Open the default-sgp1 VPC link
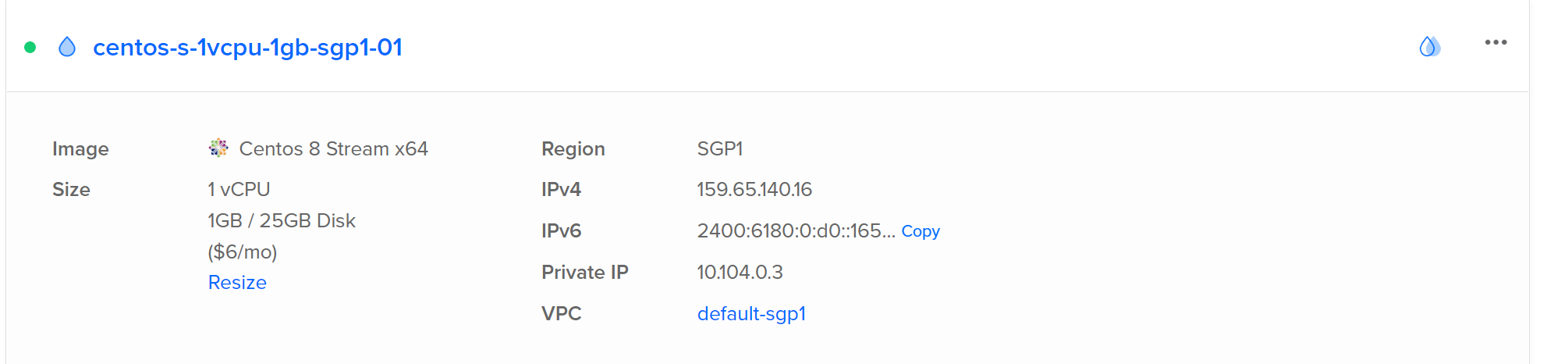Screen dimensions: 1568x364 [751, 313]
